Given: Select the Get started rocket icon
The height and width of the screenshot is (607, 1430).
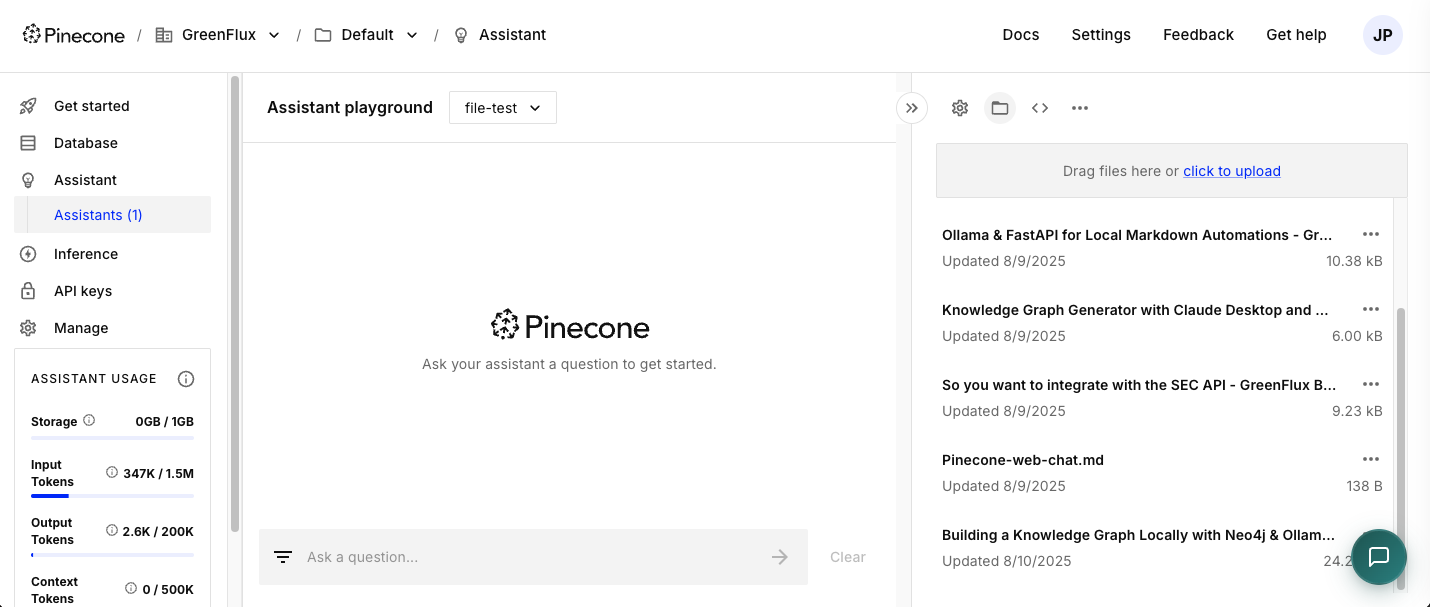Looking at the screenshot, I should (x=27, y=105).
